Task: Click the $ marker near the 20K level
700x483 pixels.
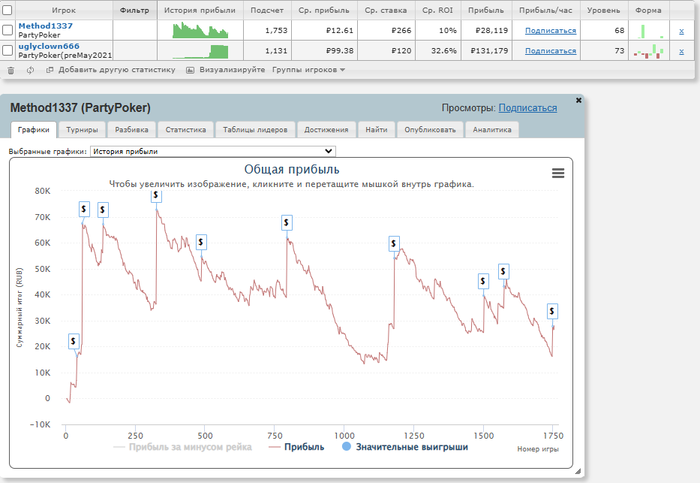Action: click(74, 341)
